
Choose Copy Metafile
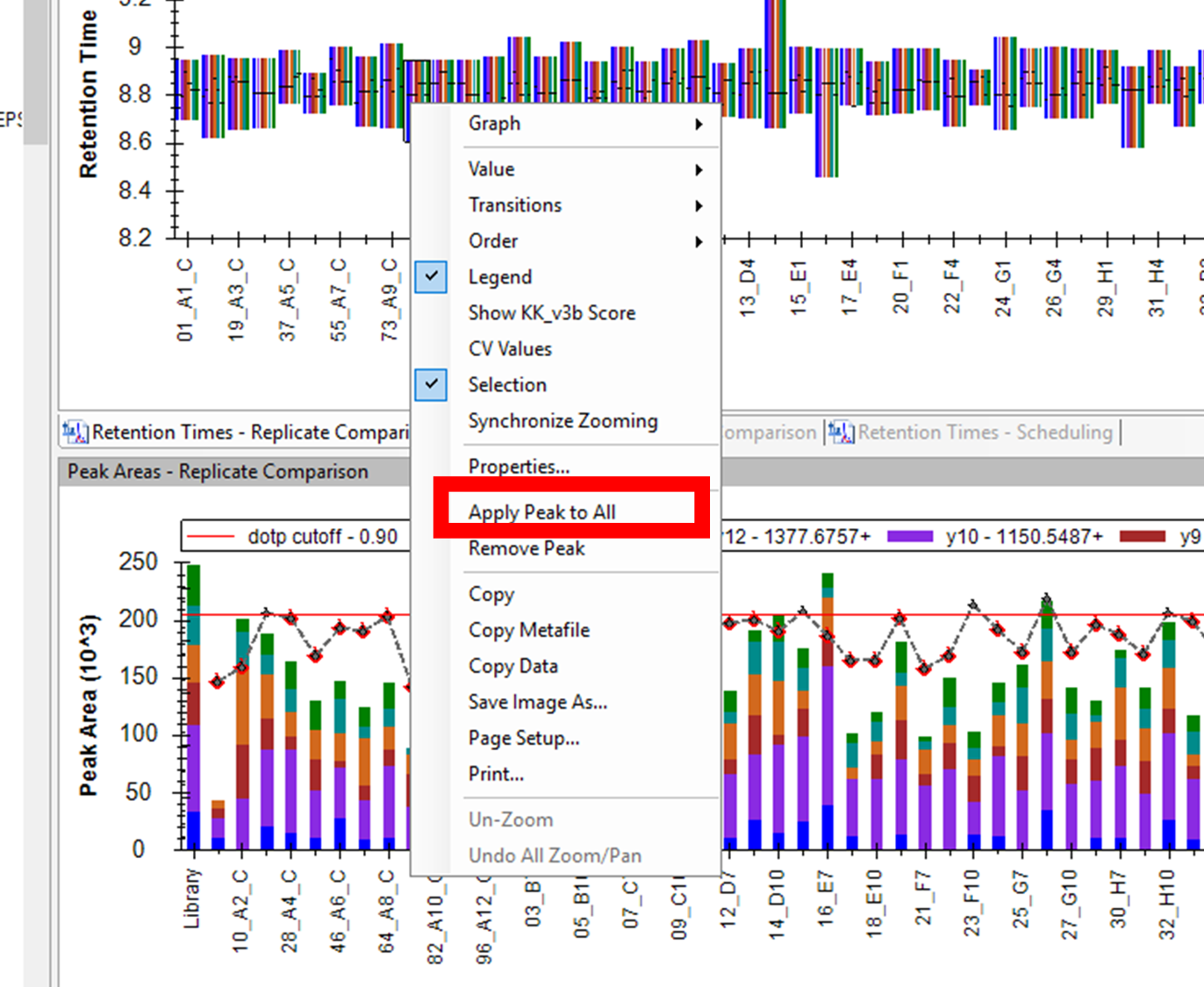click(x=528, y=630)
